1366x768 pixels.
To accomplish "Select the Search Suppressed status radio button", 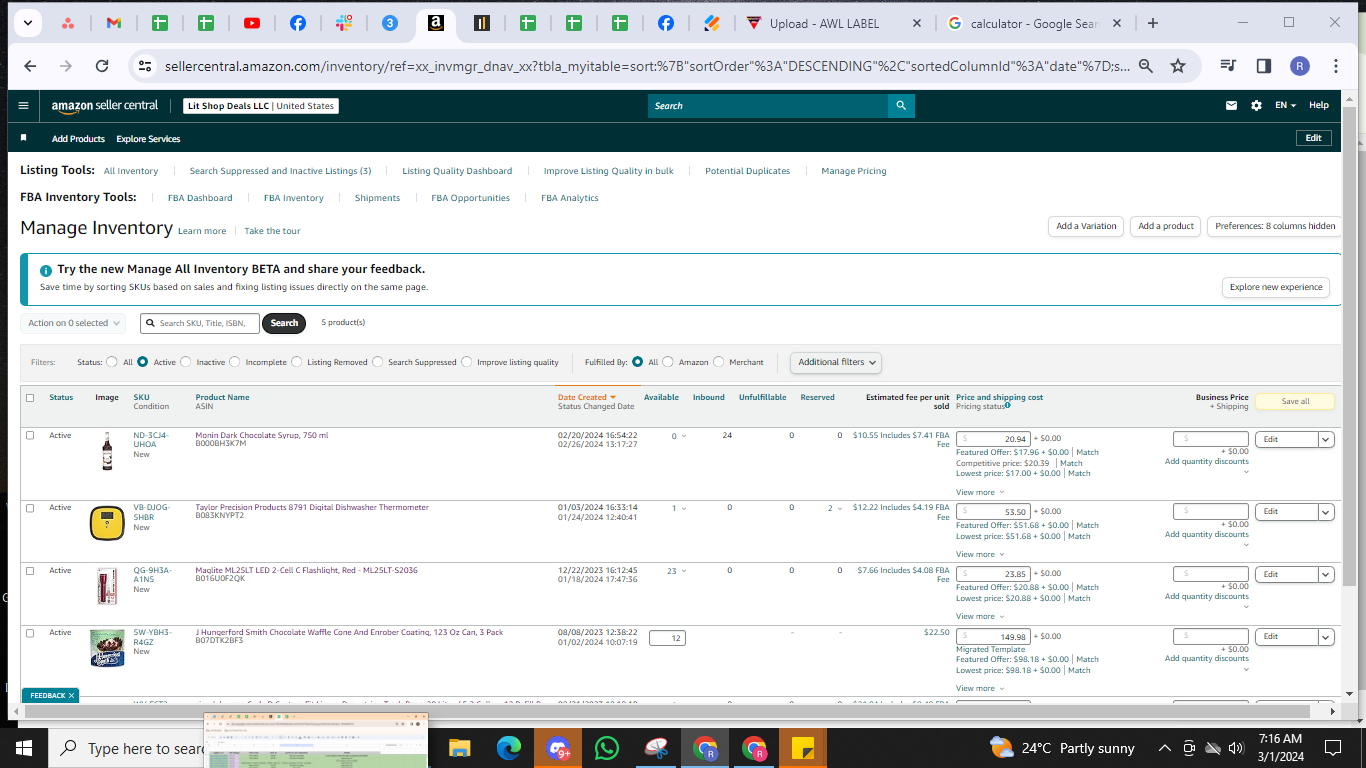I will pos(378,362).
